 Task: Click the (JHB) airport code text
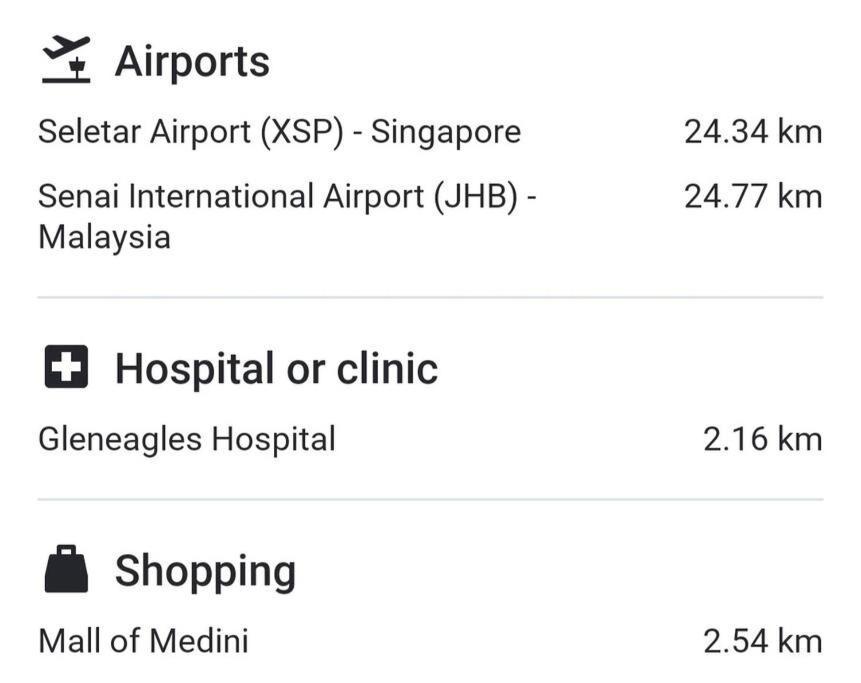click(x=476, y=197)
